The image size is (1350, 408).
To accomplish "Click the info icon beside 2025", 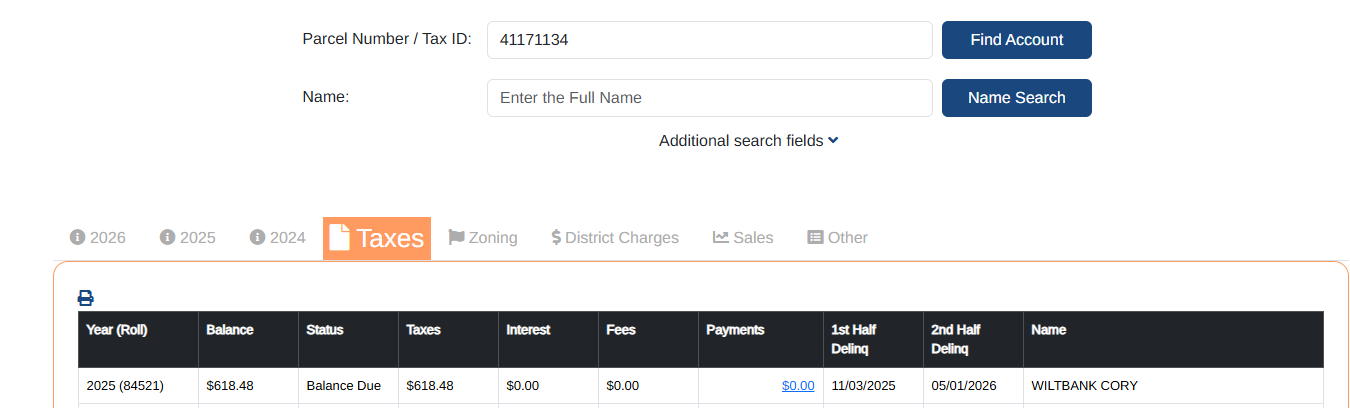I will [x=167, y=237].
